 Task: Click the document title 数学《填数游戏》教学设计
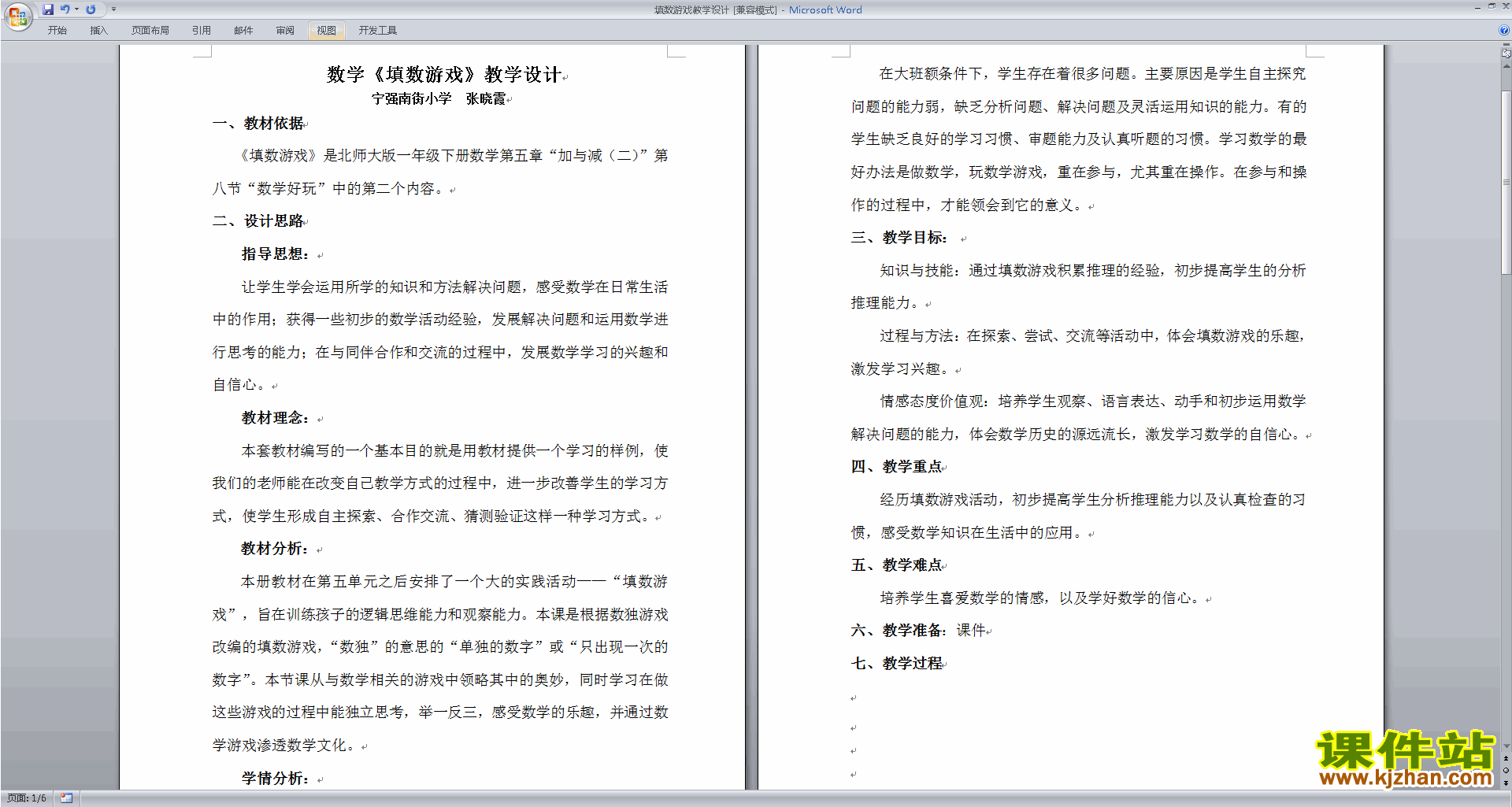(x=443, y=74)
